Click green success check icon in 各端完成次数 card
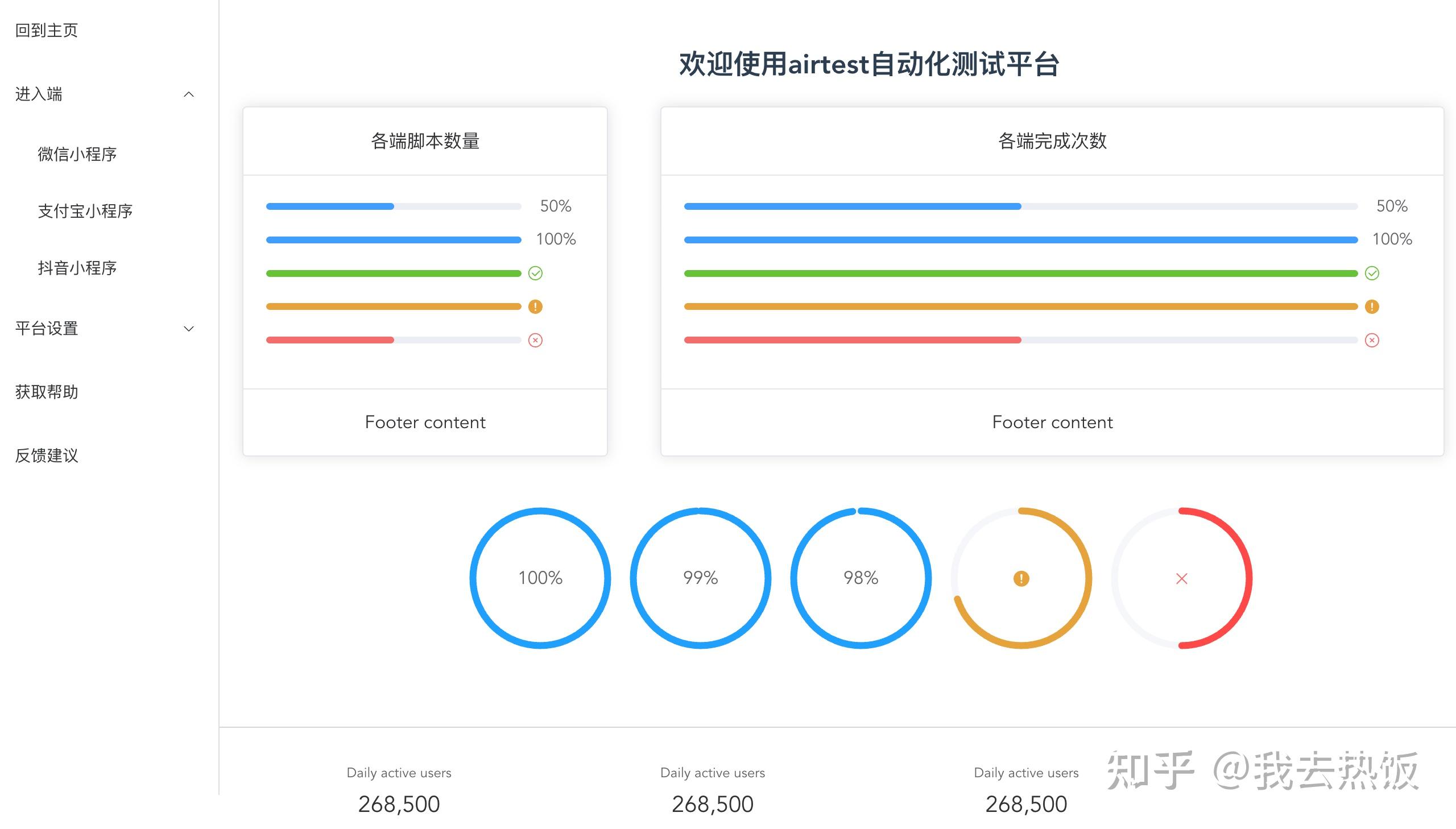The height and width of the screenshot is (829, 1456). click(1372, 273)
